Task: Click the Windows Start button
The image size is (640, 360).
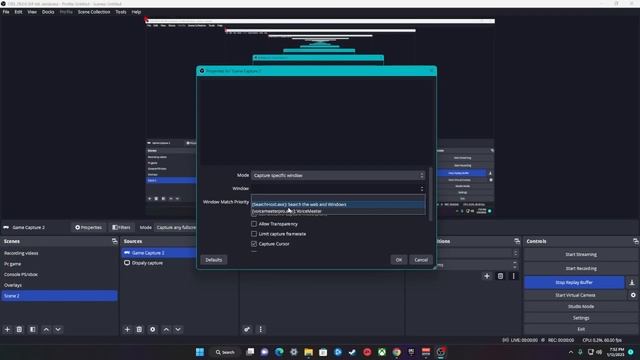Action: [200, 352]
